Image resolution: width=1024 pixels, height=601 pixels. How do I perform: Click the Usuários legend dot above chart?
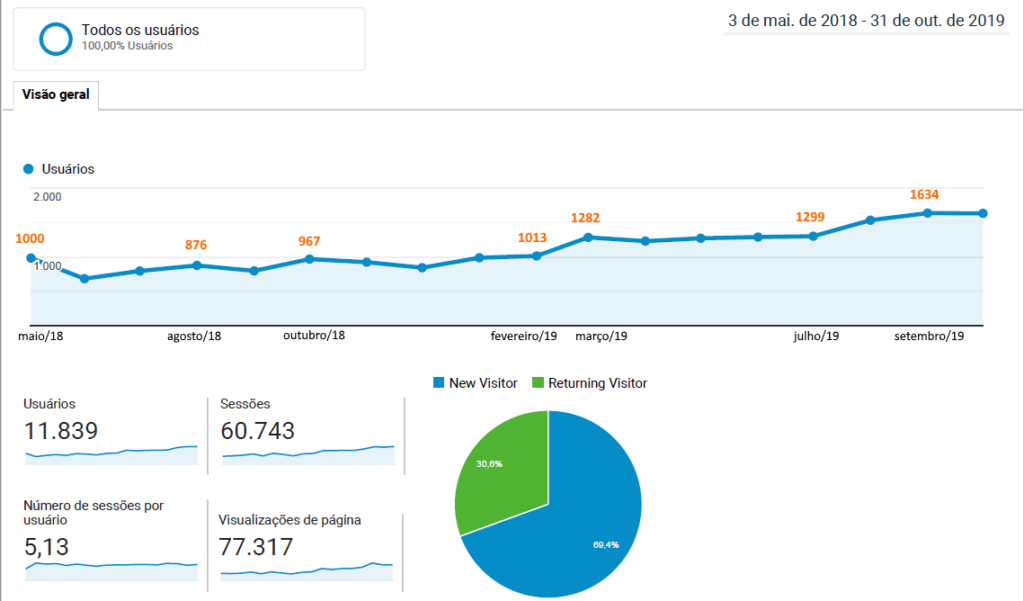28,169
